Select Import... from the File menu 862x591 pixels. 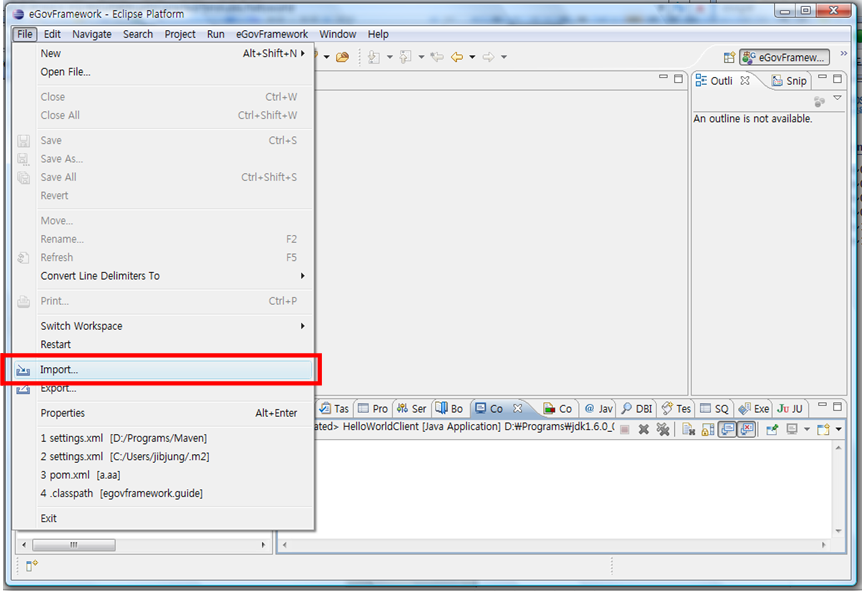click(x=59, y=370)
